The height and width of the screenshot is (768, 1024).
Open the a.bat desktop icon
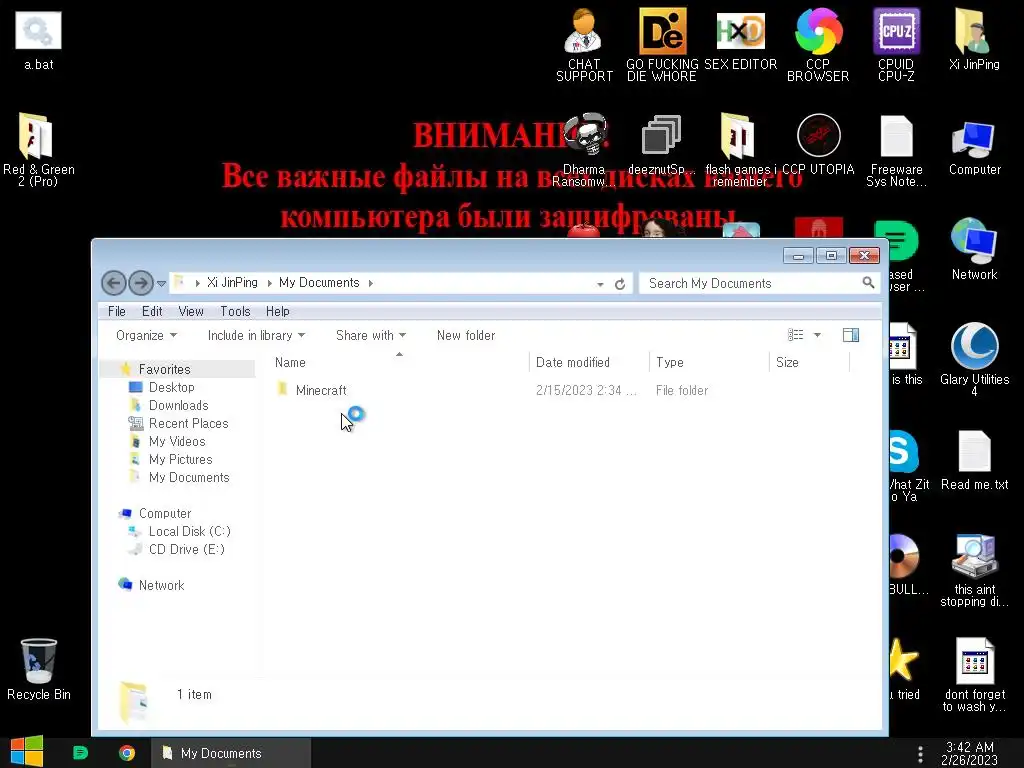(x=39, y=40)
